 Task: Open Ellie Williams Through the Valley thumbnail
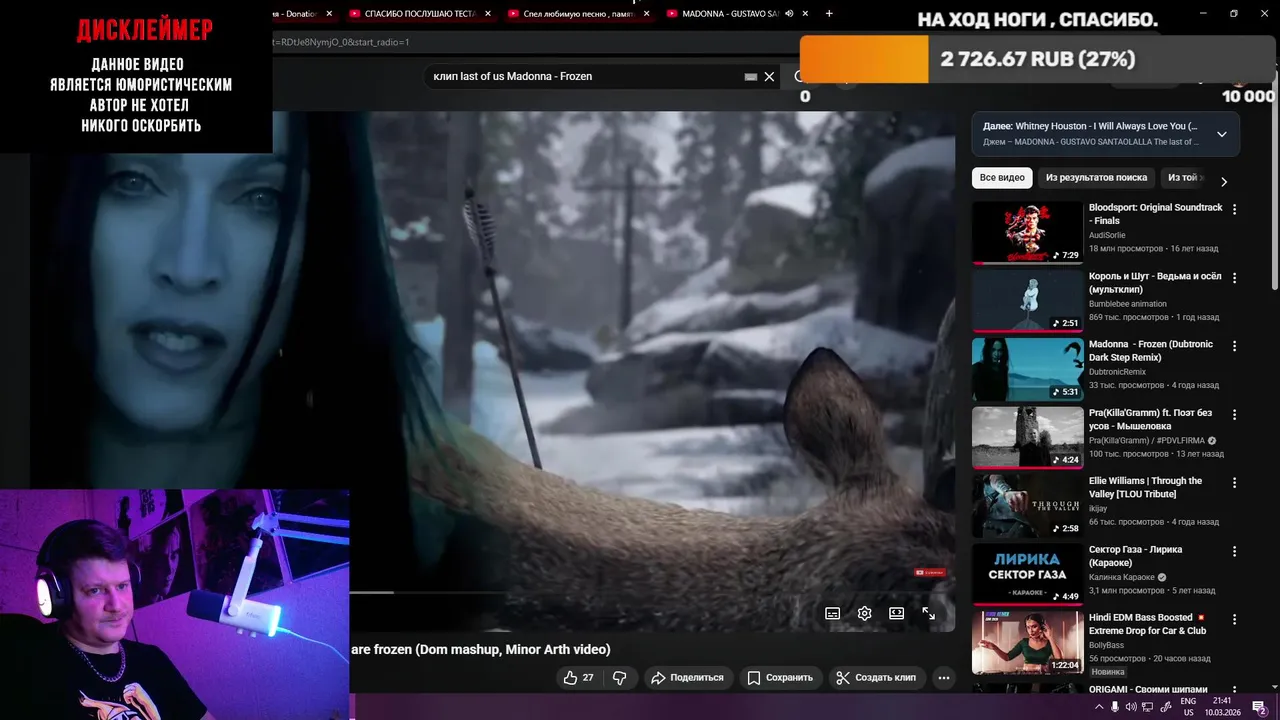[x=1027, y=506]
